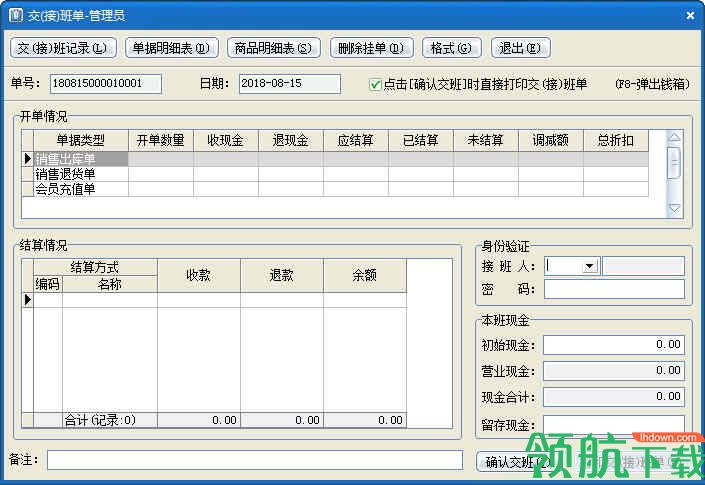
Task: Click the window title icon
Action: (x=15, y=15)
